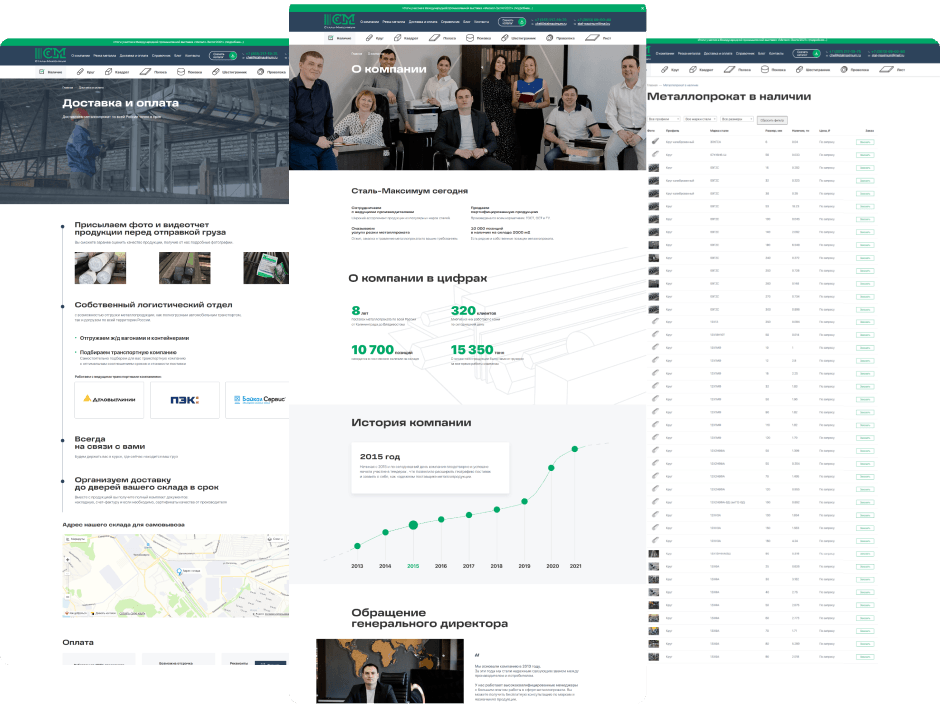Screen dimensions: 940x704
Task: Click the director's photo thumbnail
Action: [x=390, y=671]
